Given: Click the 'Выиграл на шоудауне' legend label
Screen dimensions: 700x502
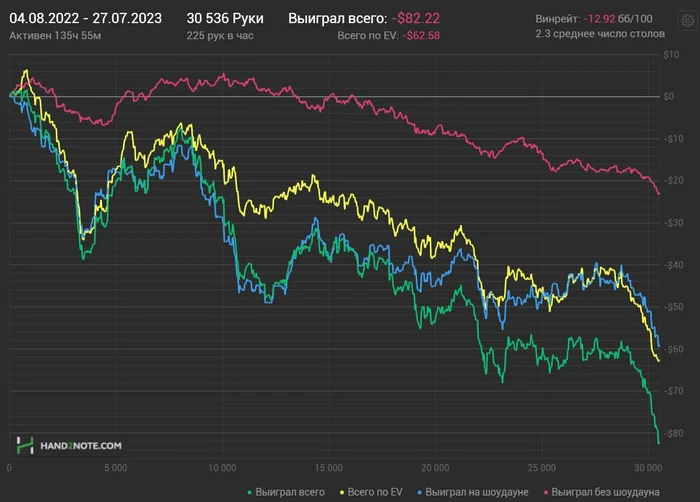Looking at the screenshot, I should pyautogui.click(x=477, y=492).
